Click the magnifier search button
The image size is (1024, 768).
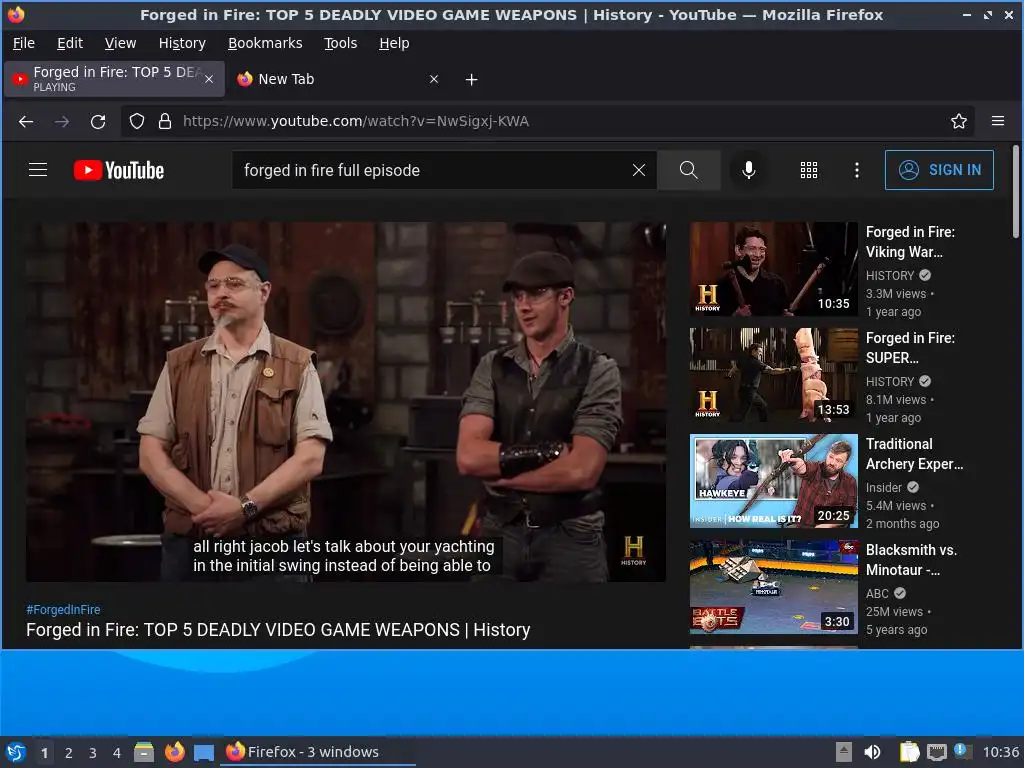coord(688,170)
